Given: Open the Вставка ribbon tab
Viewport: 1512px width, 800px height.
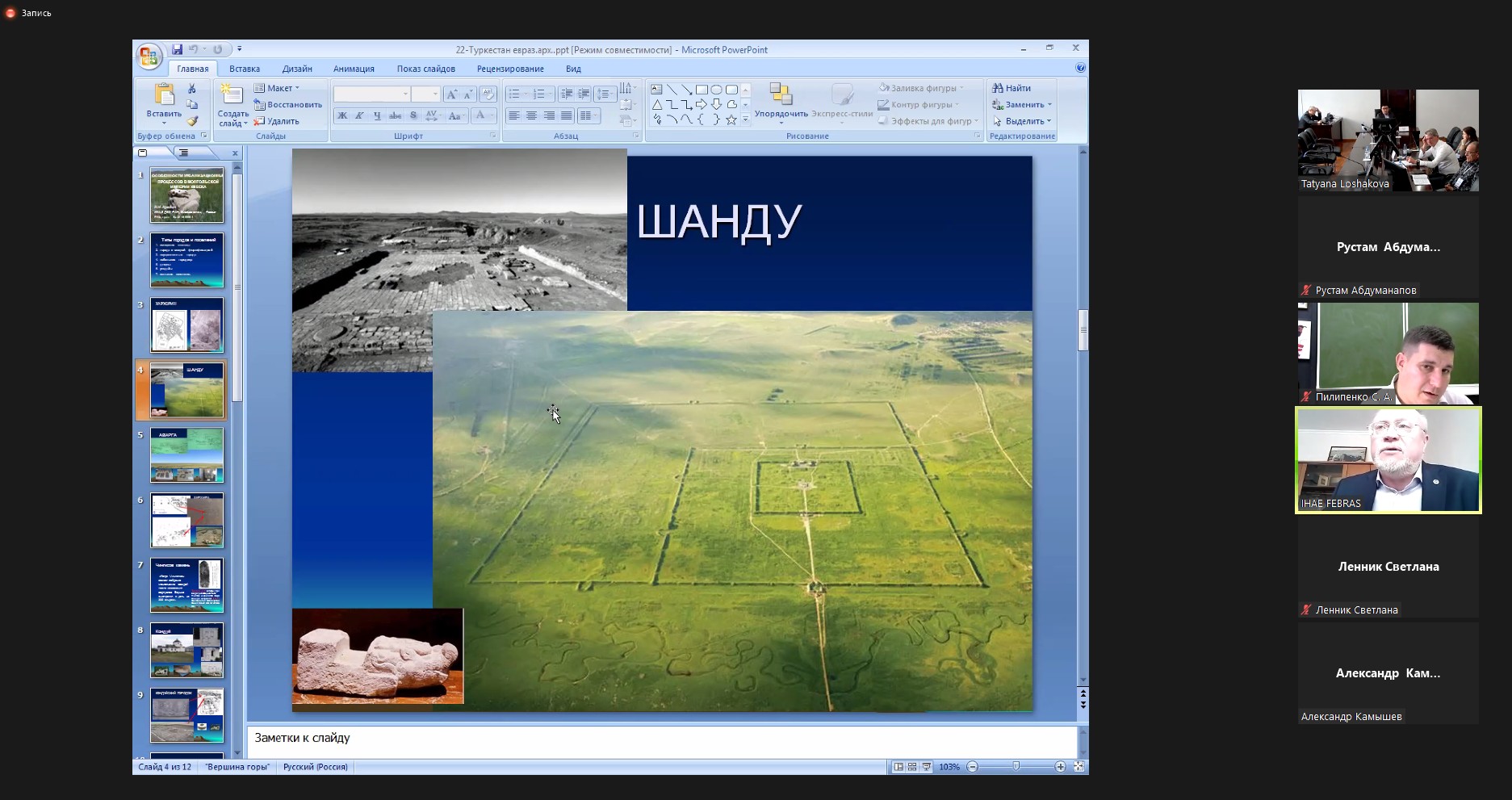Looking at the screenshot, I should click(244, 69).
